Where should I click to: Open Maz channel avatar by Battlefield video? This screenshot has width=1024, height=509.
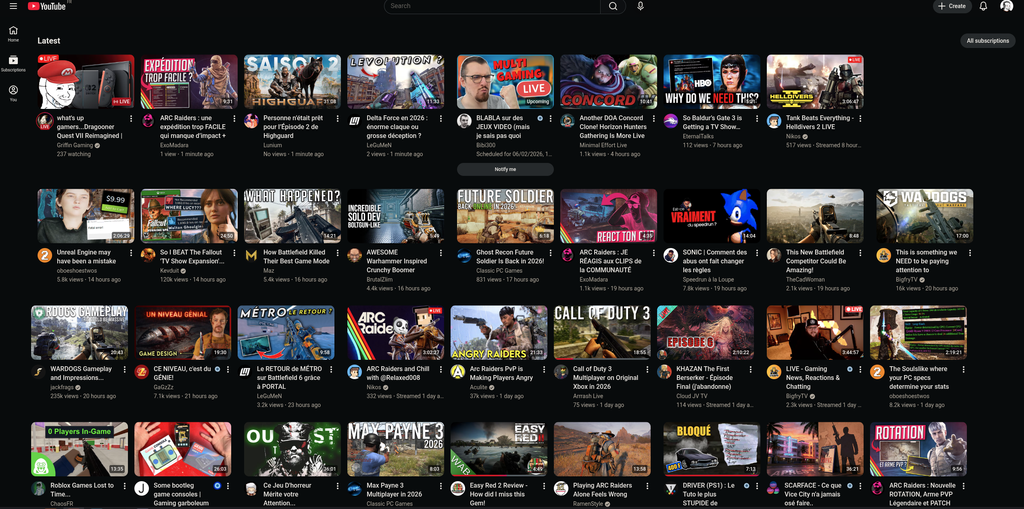pos(251,255)
